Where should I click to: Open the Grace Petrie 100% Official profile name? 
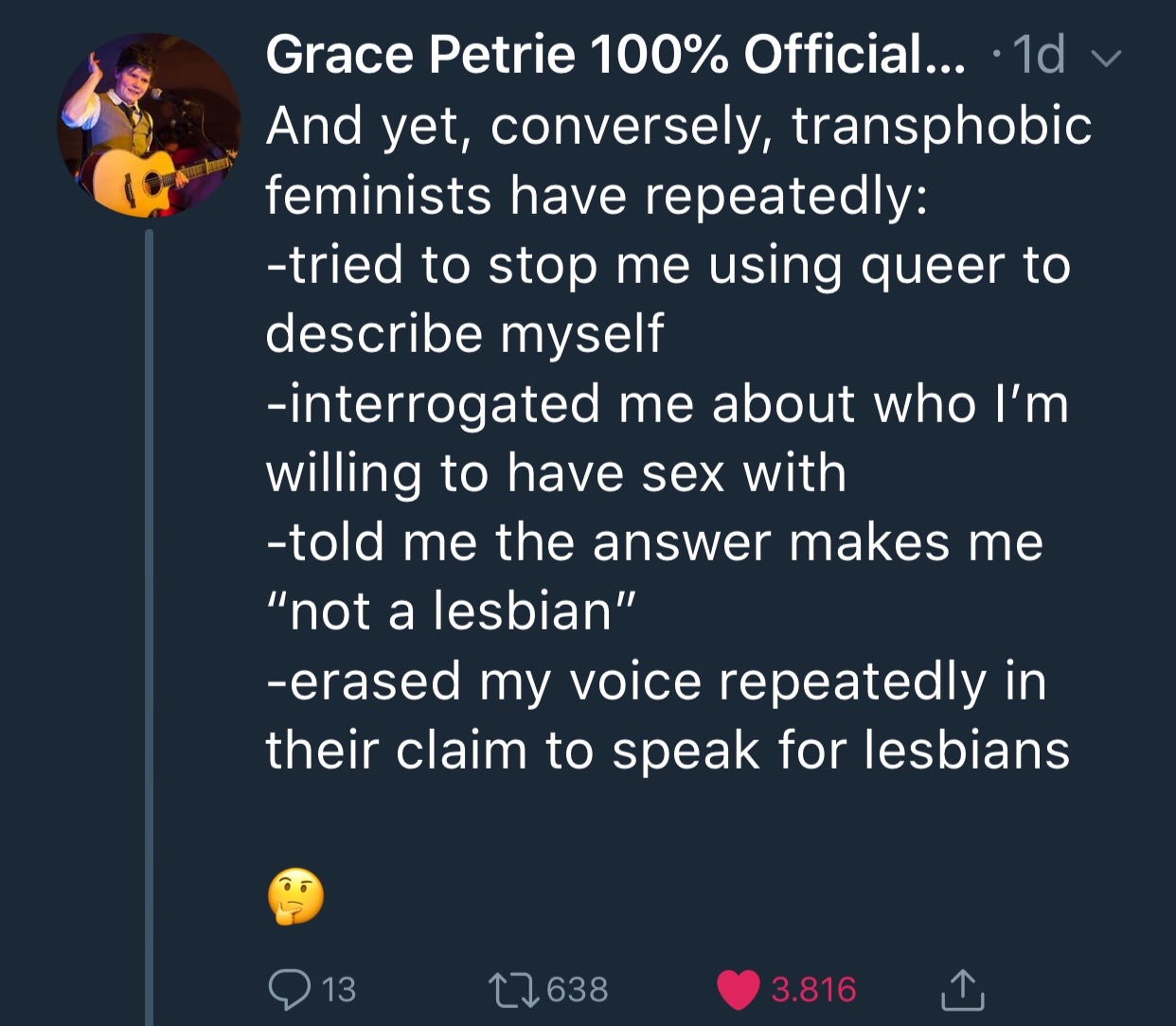click(615, 55)
